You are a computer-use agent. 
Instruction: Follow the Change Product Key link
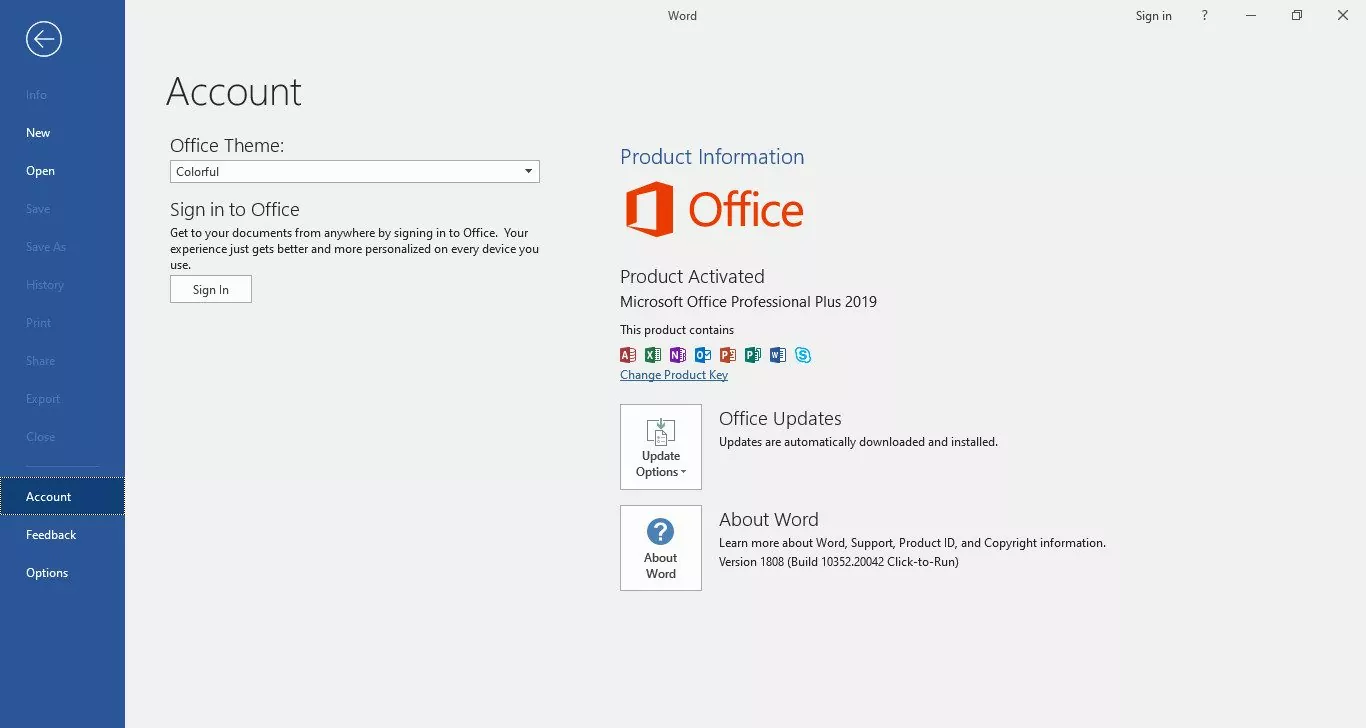674,375
